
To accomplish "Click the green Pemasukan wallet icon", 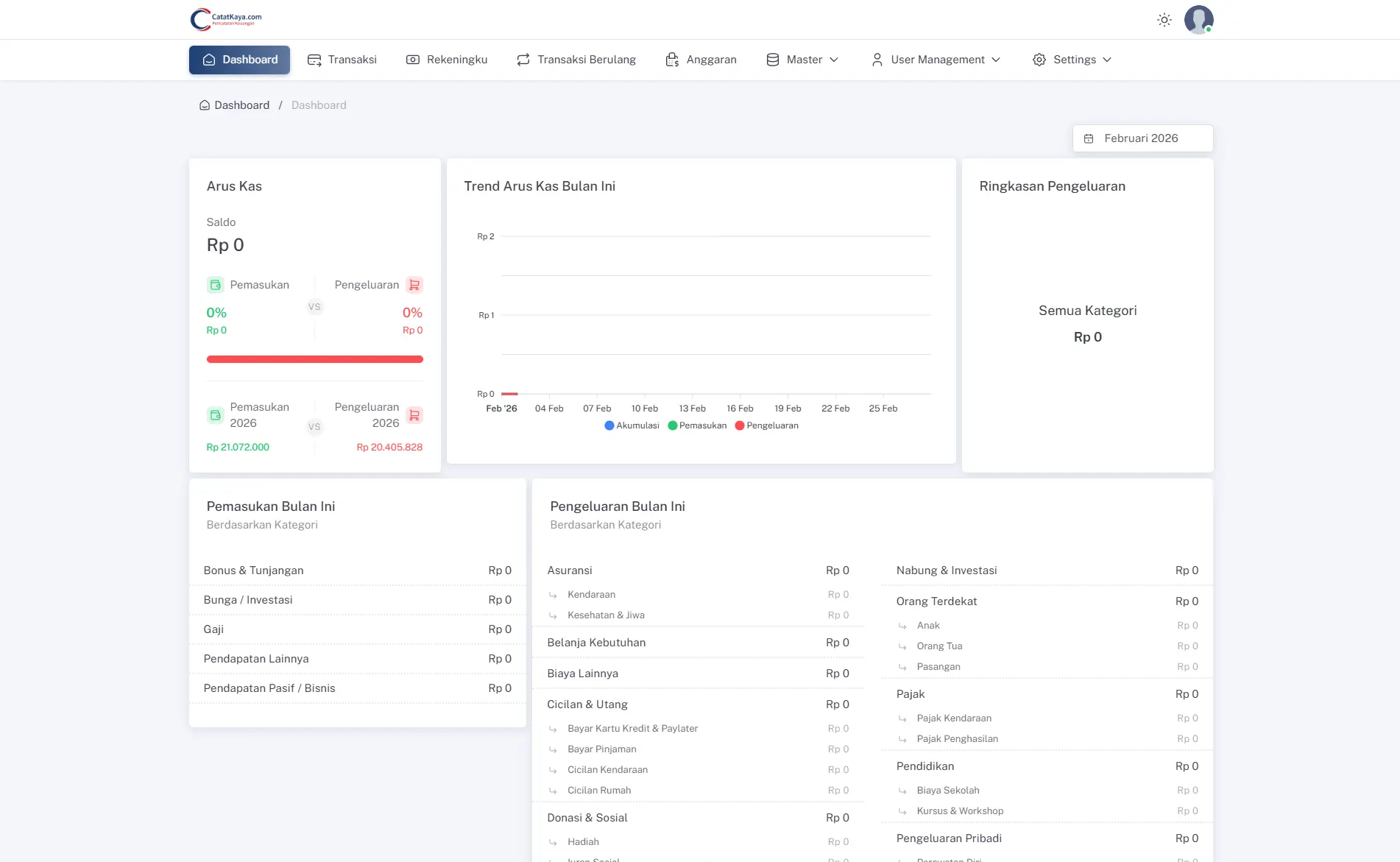I will click(215, 285).
